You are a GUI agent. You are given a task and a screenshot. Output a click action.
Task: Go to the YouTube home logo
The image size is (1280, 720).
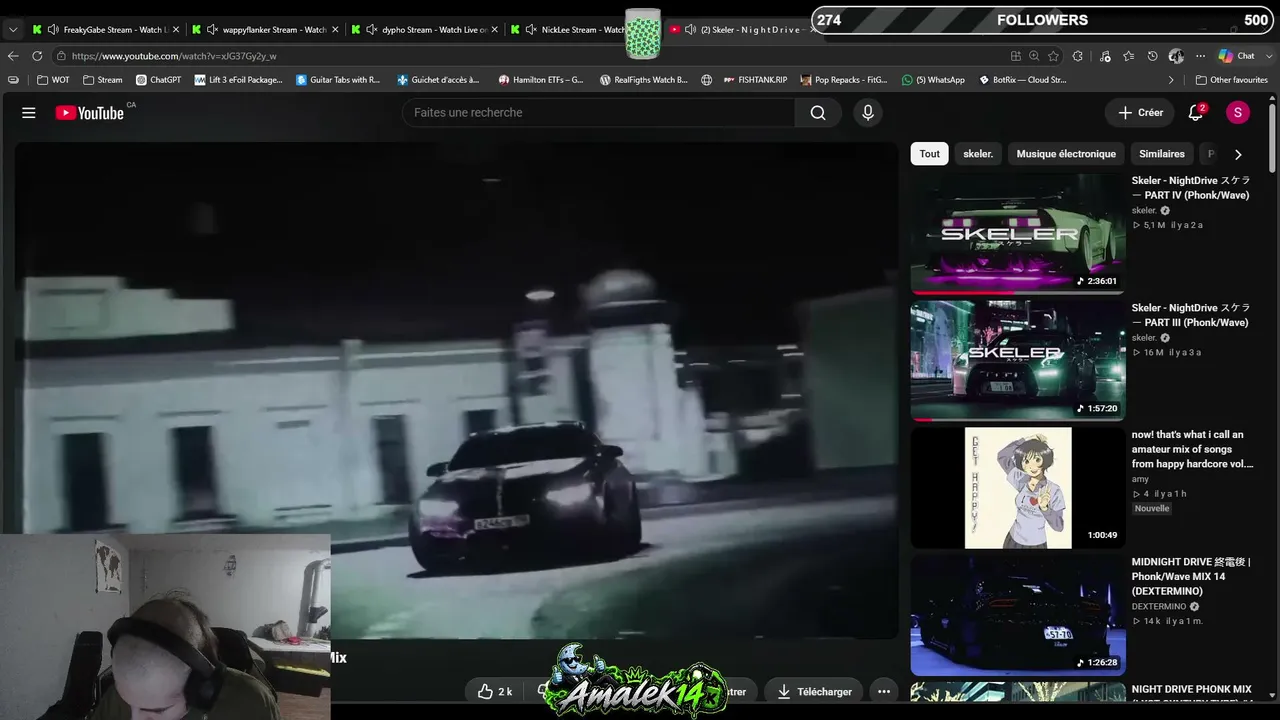tap(89, 113)
